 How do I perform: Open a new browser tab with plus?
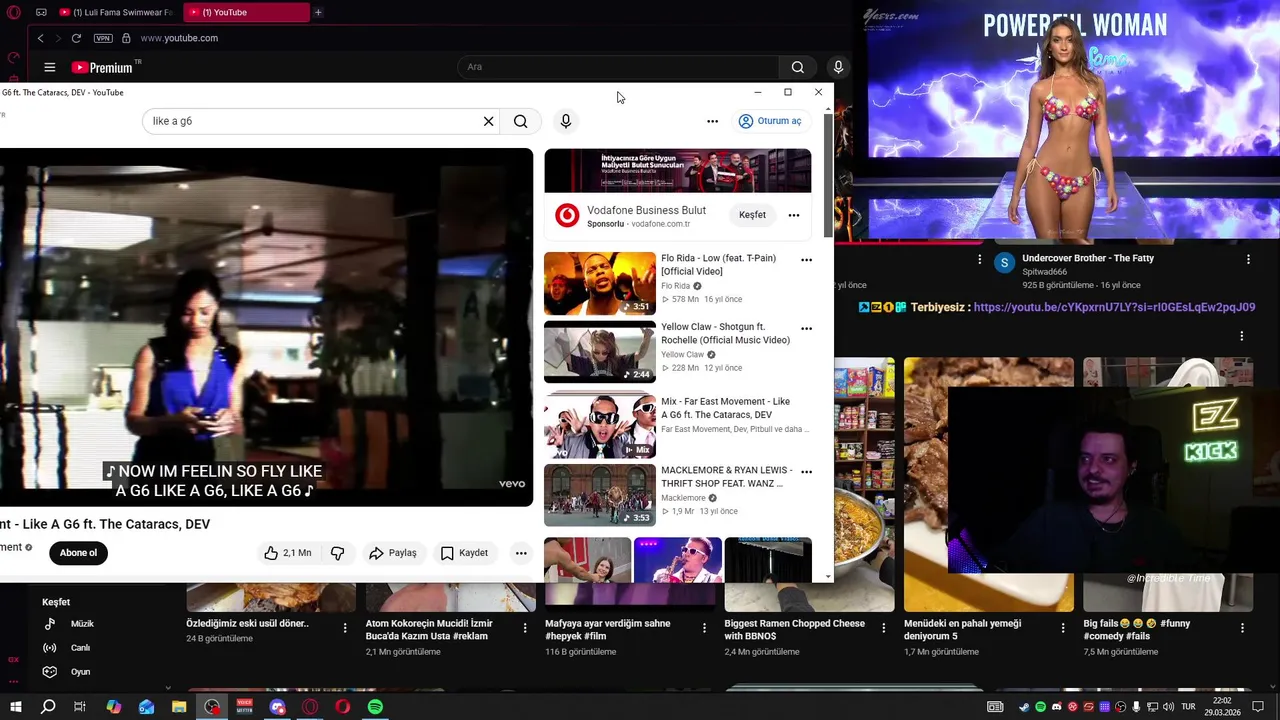(x=318, y=12)
